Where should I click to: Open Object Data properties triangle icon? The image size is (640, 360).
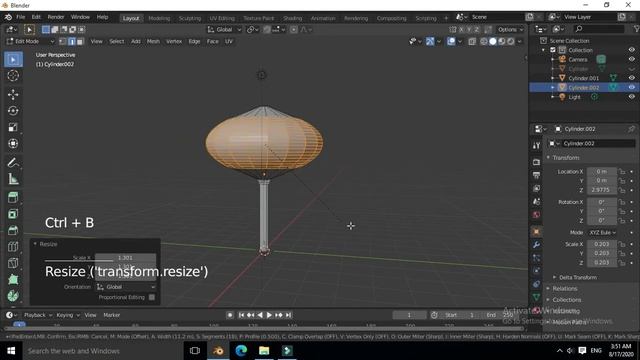[x=536, y=297]
